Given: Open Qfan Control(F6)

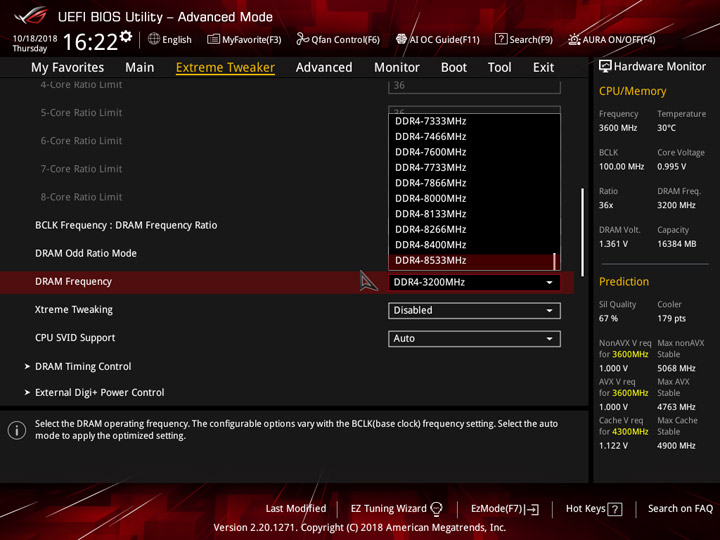Looking at the screenshot, I should [x=338, y=39].
